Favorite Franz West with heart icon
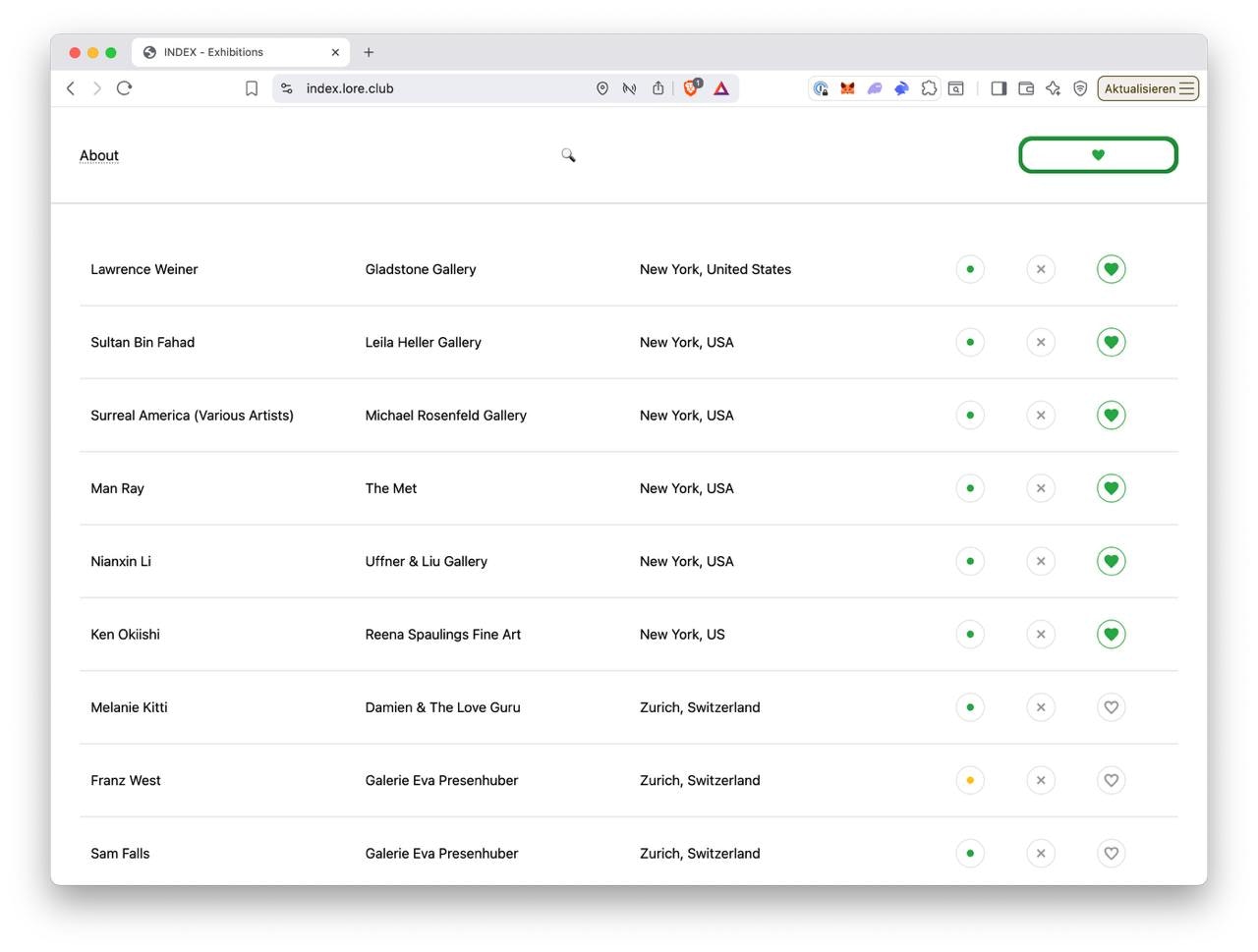This screenshot has height=952, width=1258. coord(1112,780)
